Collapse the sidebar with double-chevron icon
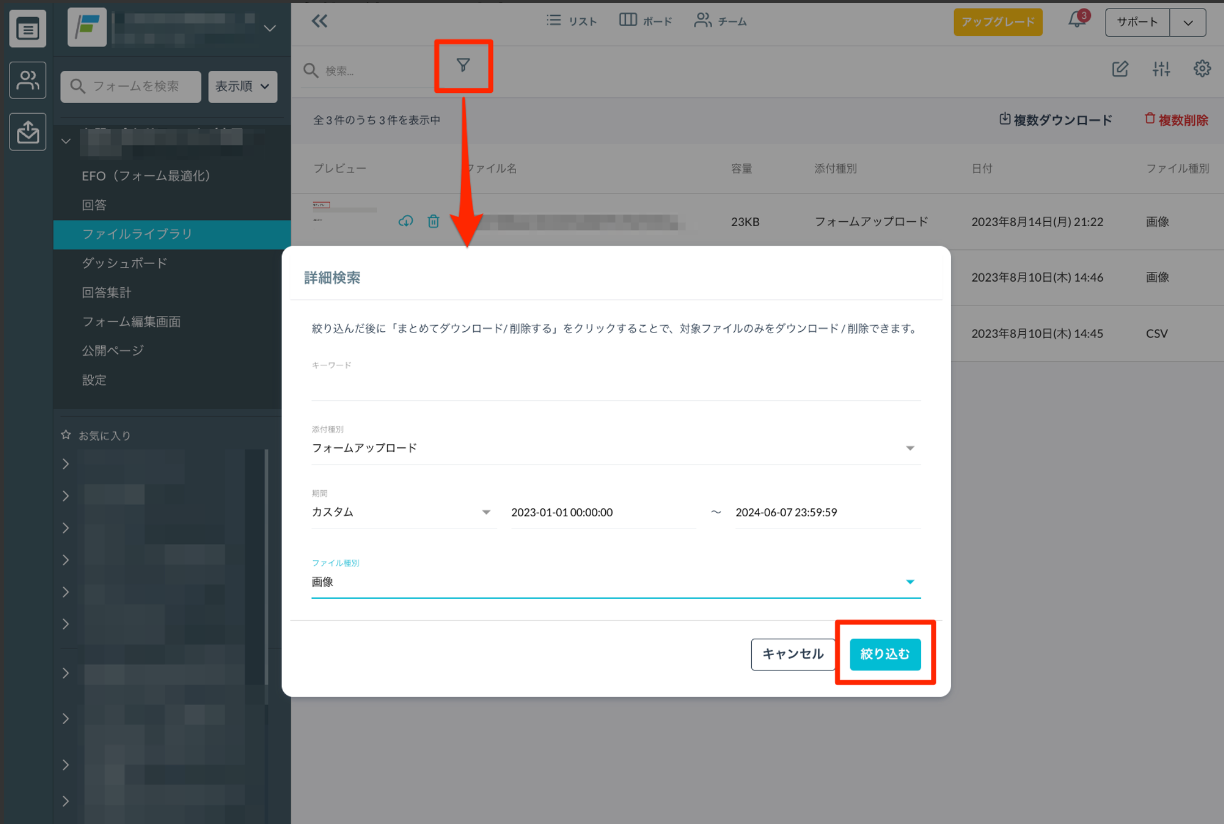This screenshot has height=824, width=1224. [x=319, y=21]
